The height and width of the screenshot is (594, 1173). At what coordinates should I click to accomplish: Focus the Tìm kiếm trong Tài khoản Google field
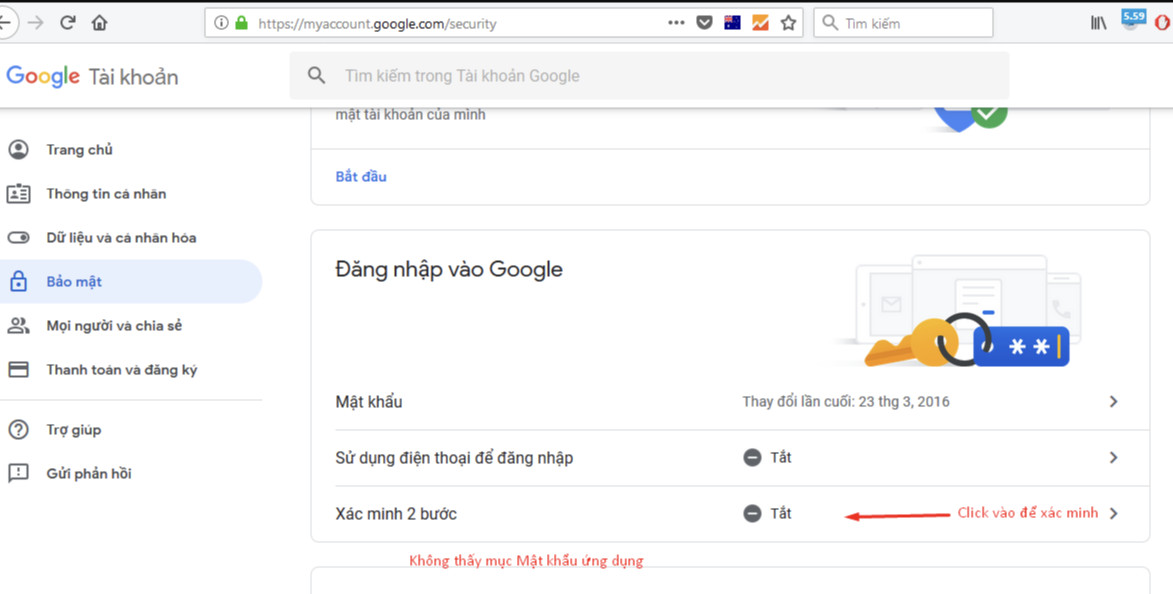tap(649, 76)
